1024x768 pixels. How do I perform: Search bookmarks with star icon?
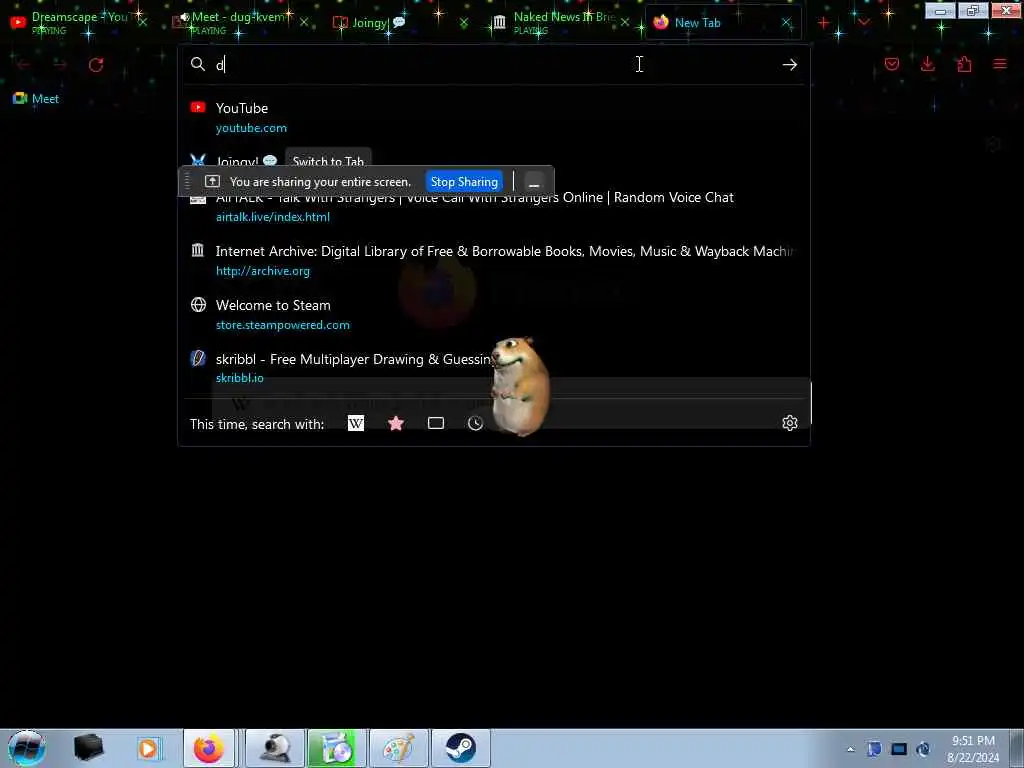(x=396, y=423)
